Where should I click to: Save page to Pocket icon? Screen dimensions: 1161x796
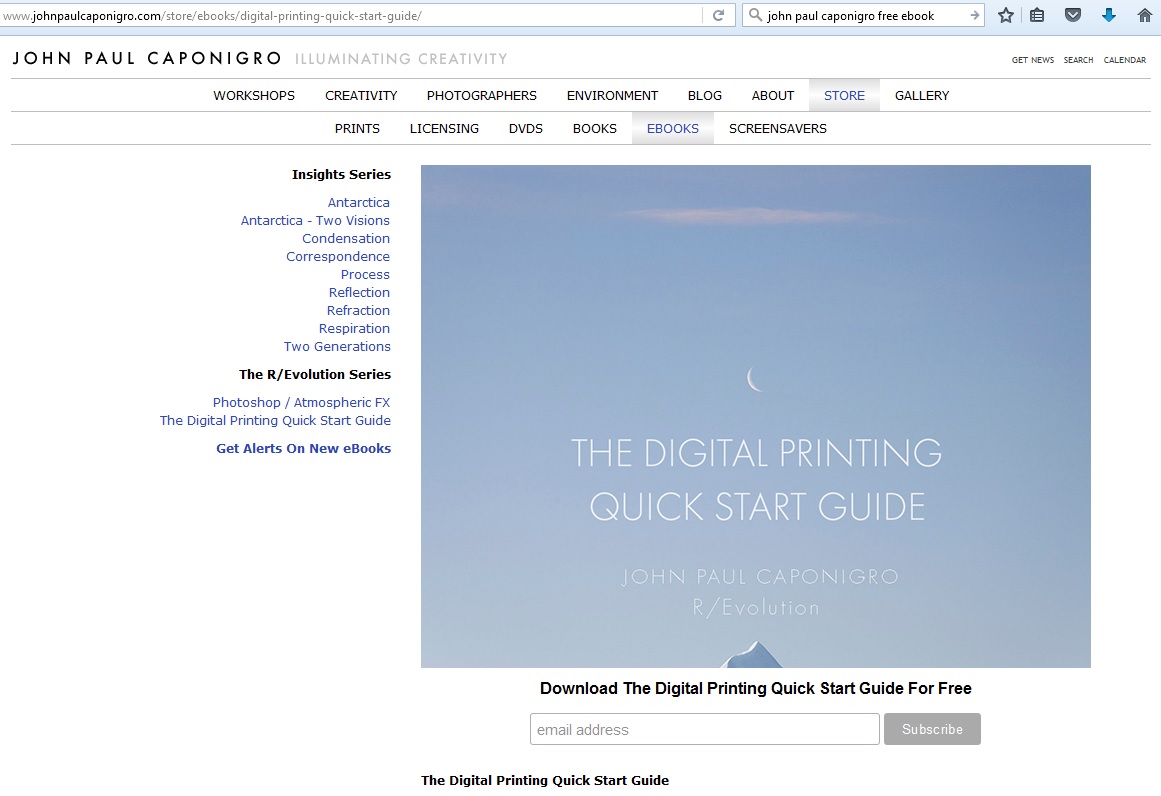(x=1073, y=15)
